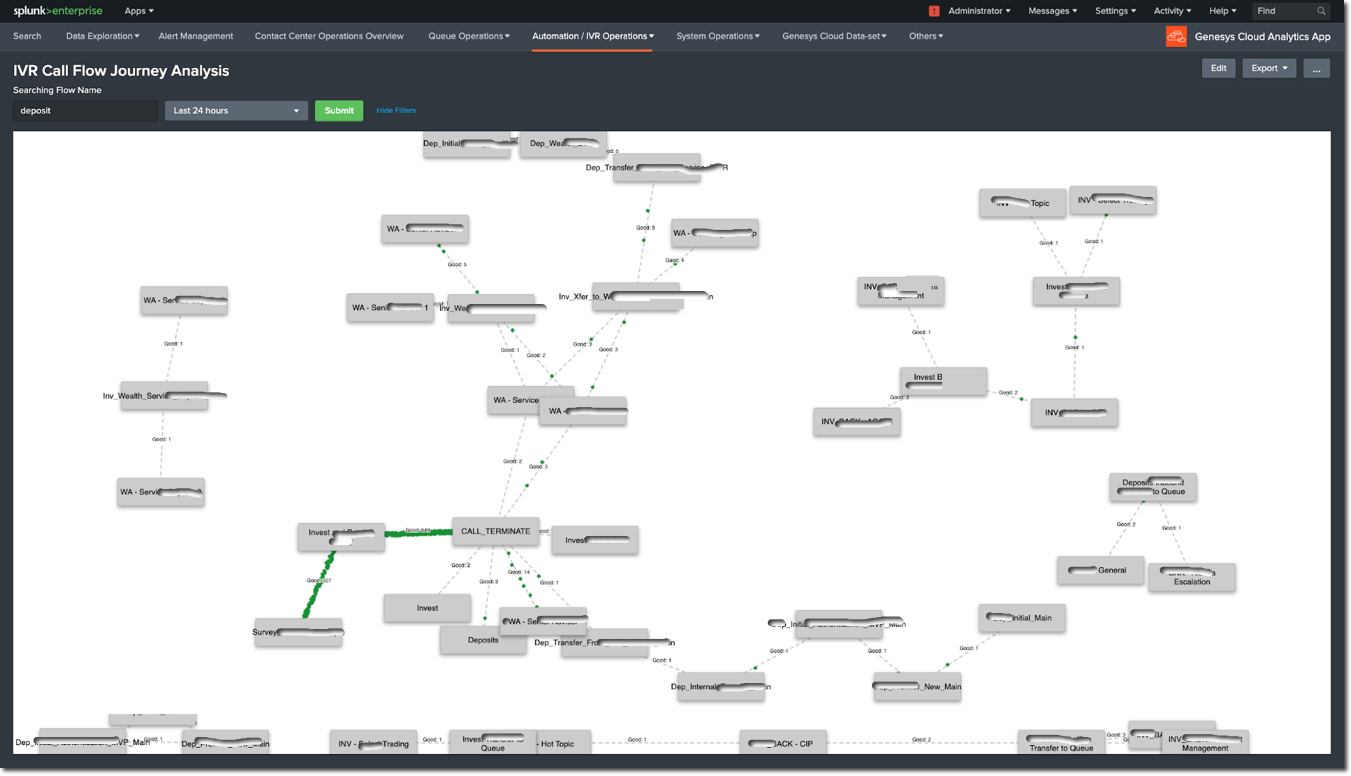
Task: Go to the Search nav item
Action: tap(27, 36)
